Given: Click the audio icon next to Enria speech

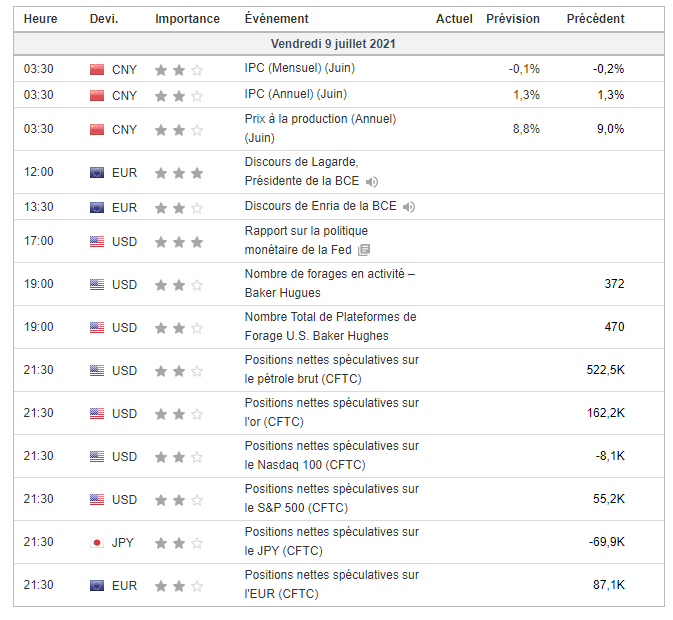Looking at the screenshot, I should point(408,207).
